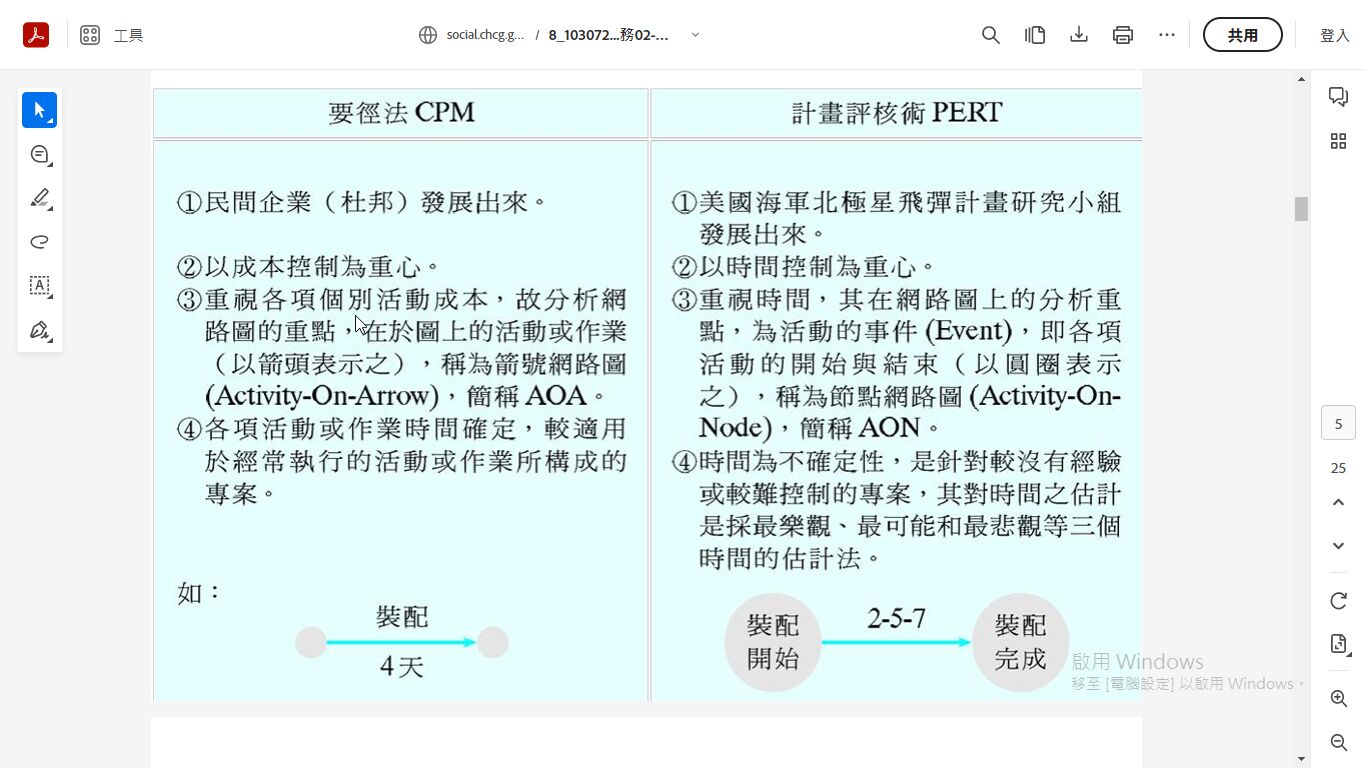This screenshot has height=768, width=1366.
Task: Click the 要徑法 CPM column heading
Action: point(401,113)
